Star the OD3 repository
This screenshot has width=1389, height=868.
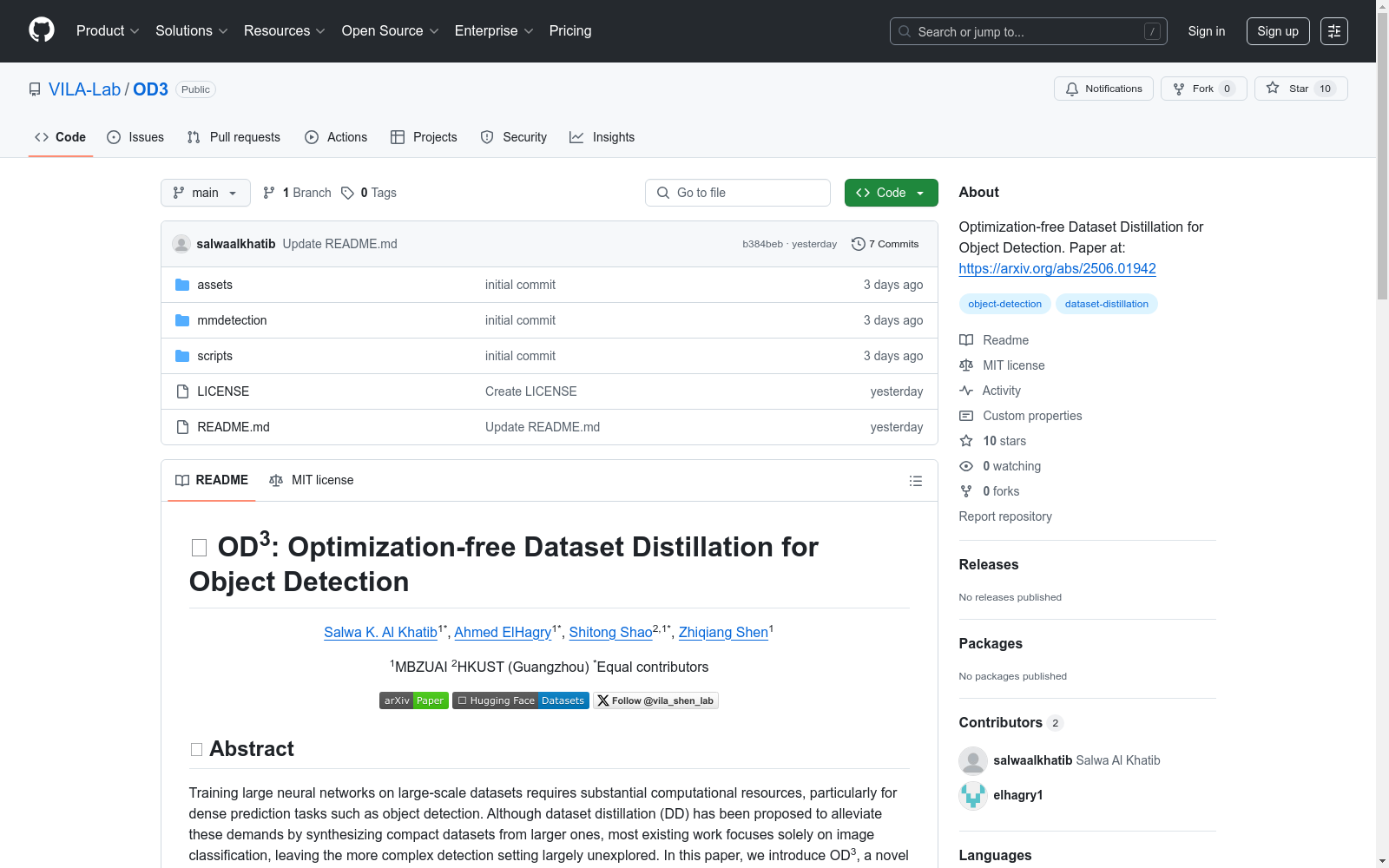(1300, 89)
